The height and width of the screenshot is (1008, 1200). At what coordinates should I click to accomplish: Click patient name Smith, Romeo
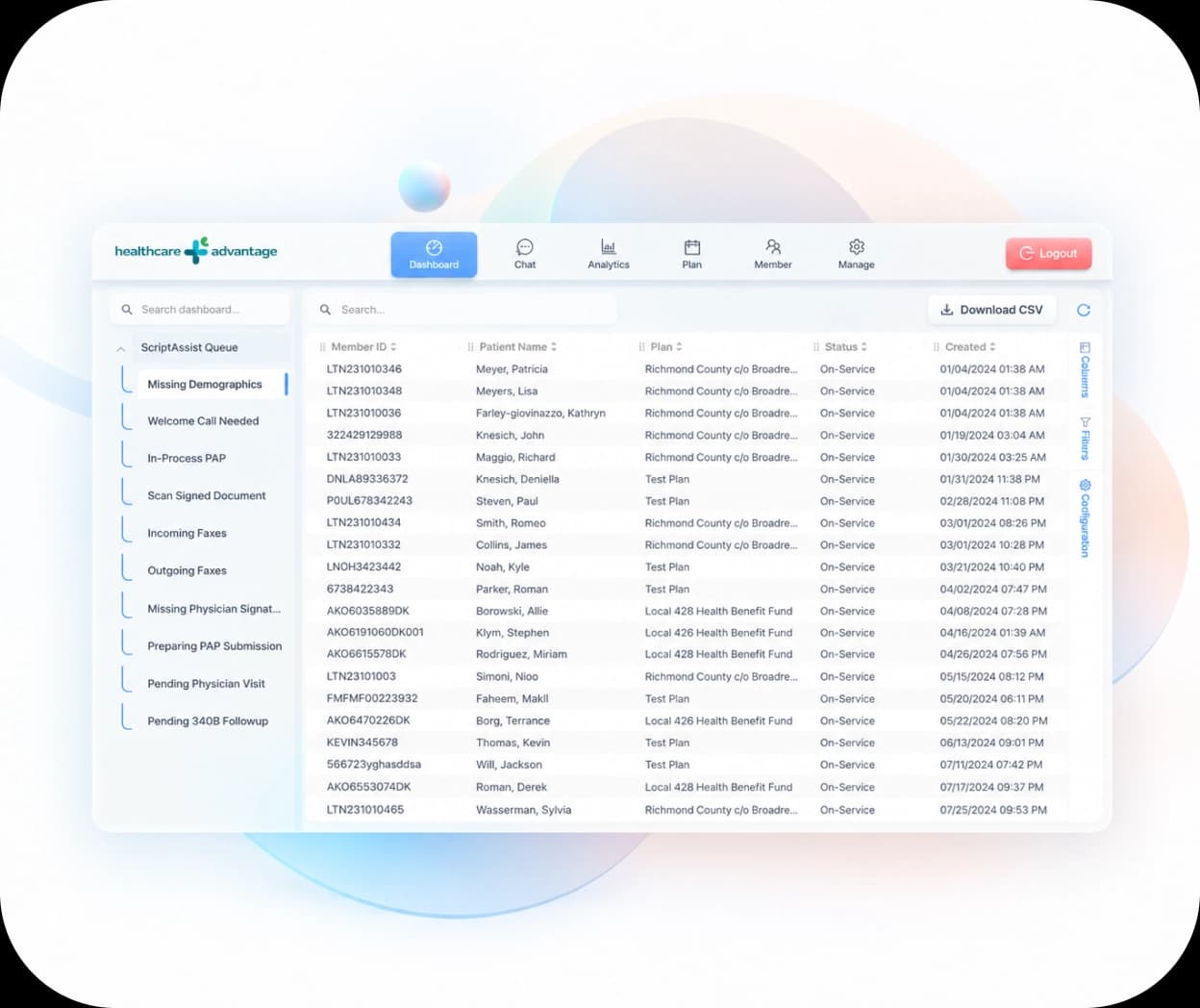tap(511, 523)
